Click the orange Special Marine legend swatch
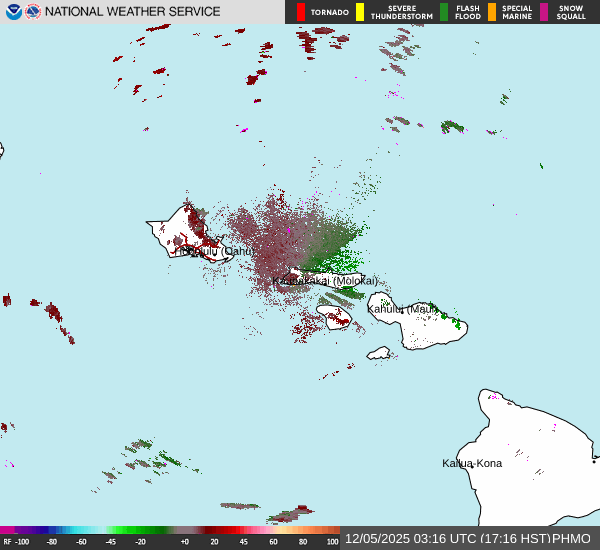Image resolution: width=600 pixels, height=550 pixels. [x=492, y=12]
